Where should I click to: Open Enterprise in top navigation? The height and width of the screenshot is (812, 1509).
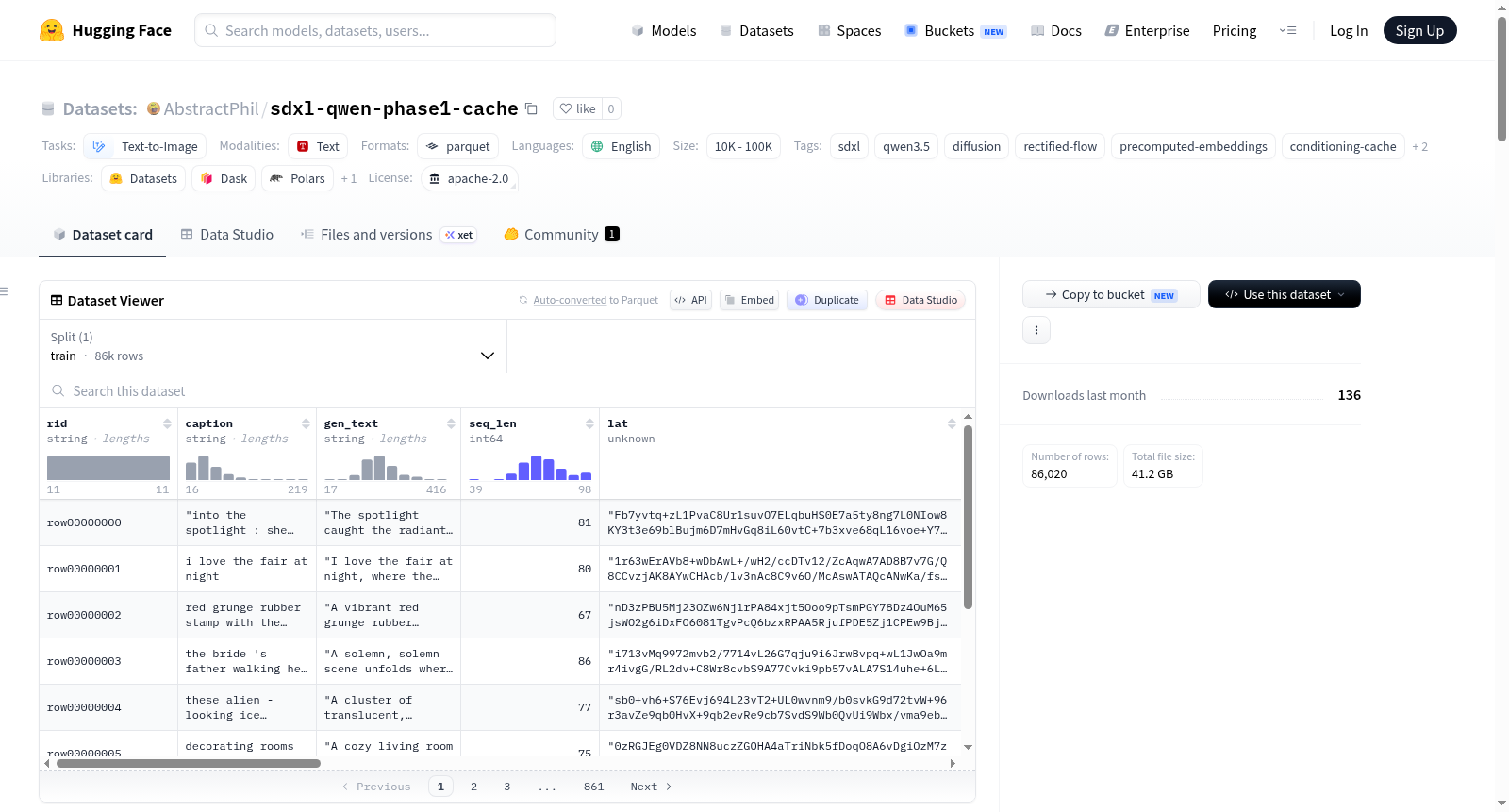pyautogui.click(x=1147, y=30)
